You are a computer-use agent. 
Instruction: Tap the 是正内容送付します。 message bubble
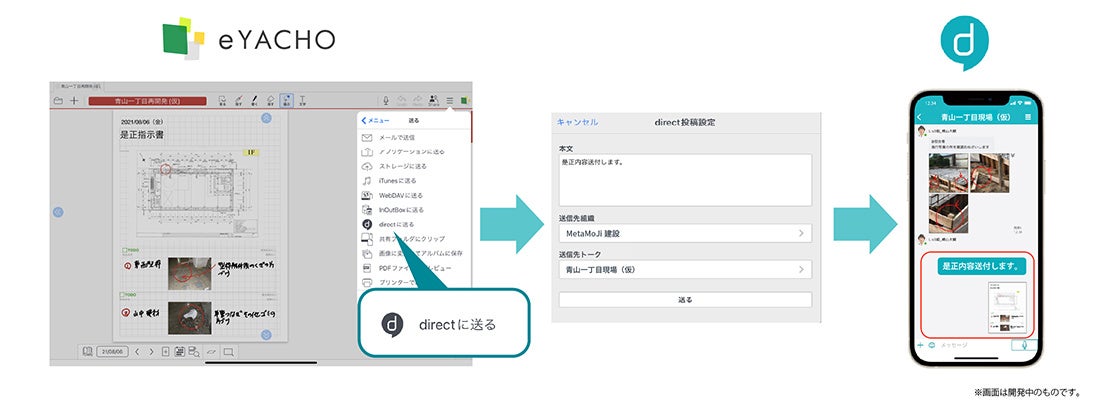tap(981, 267)
